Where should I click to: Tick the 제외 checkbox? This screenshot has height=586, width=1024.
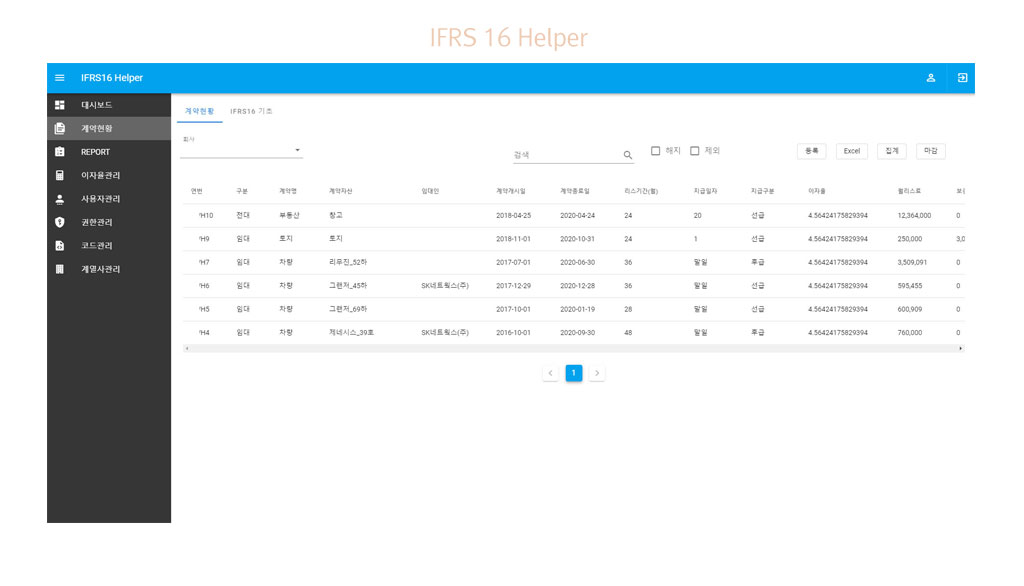695,151
